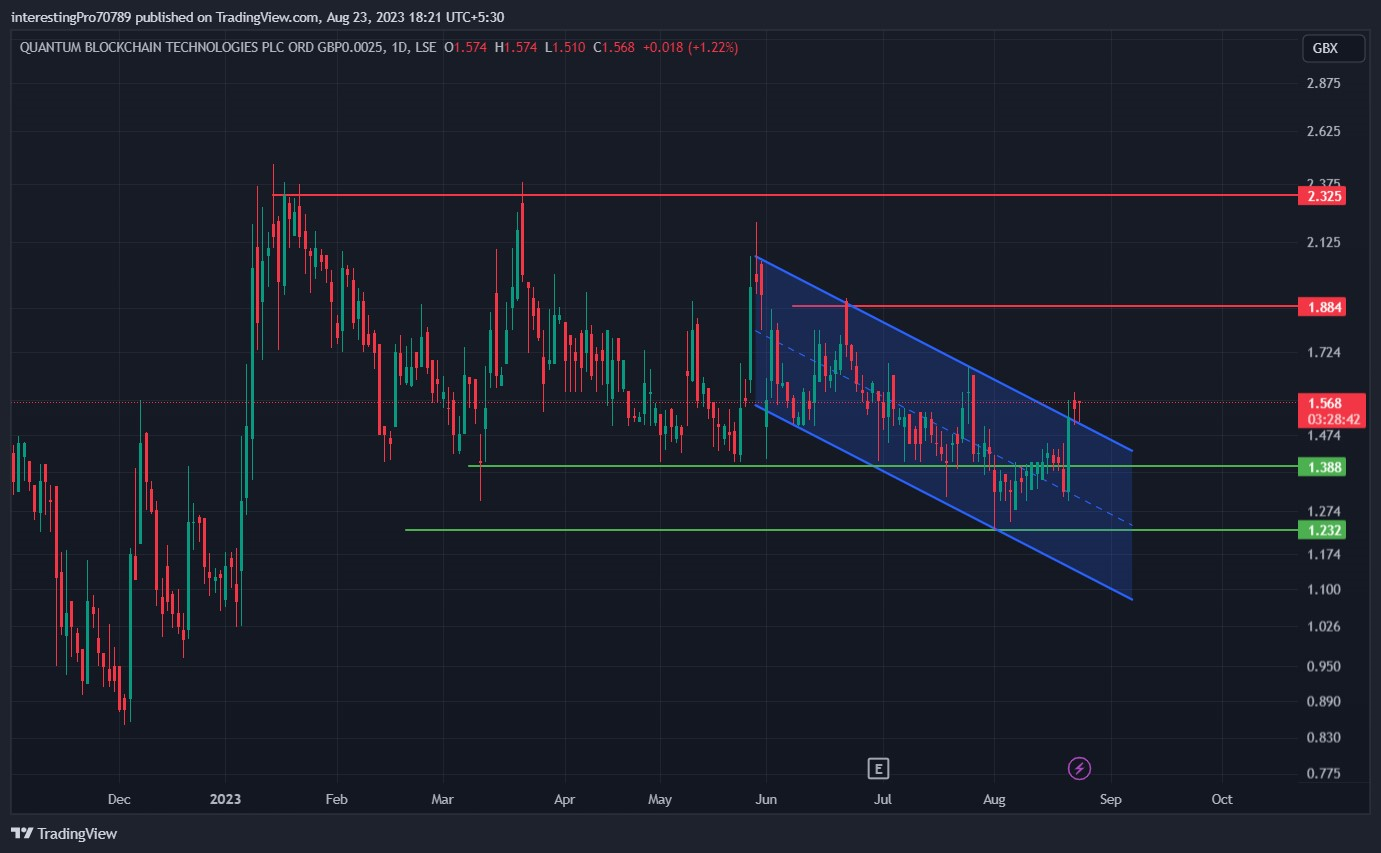This screenshot has width=1381, height=853.
Task: Click the high value H1.574
Action: pyautogui.click(x=516, y=47)
